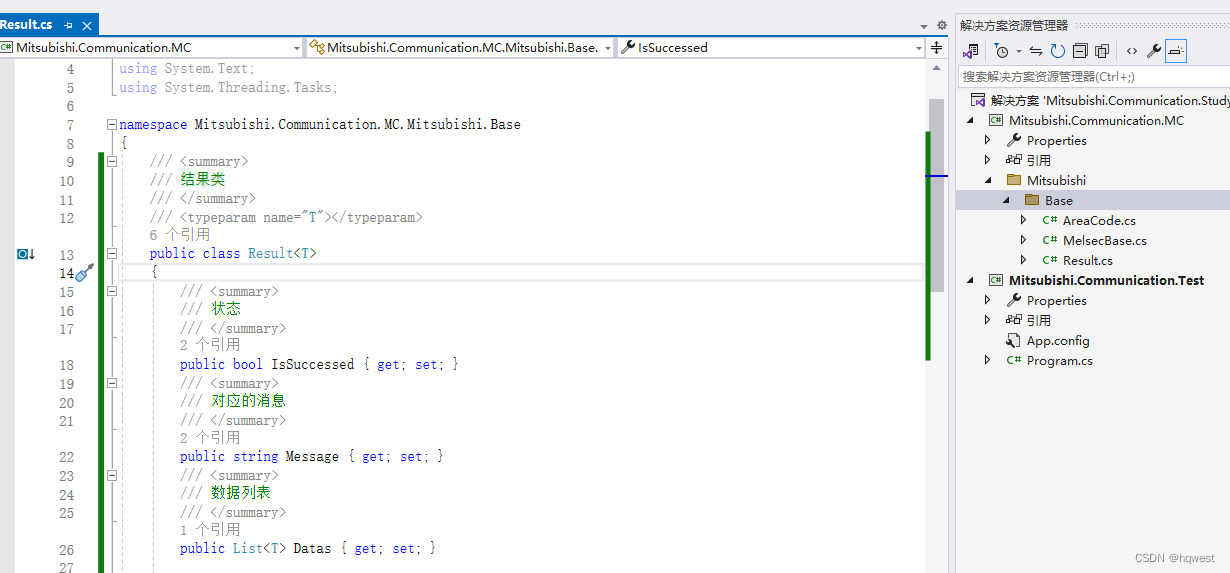The width and height of the screenshot is (1230, 573).
Task: Expand Properties under Mitsubishi.Communication.Test
Action: click(987, 300)
